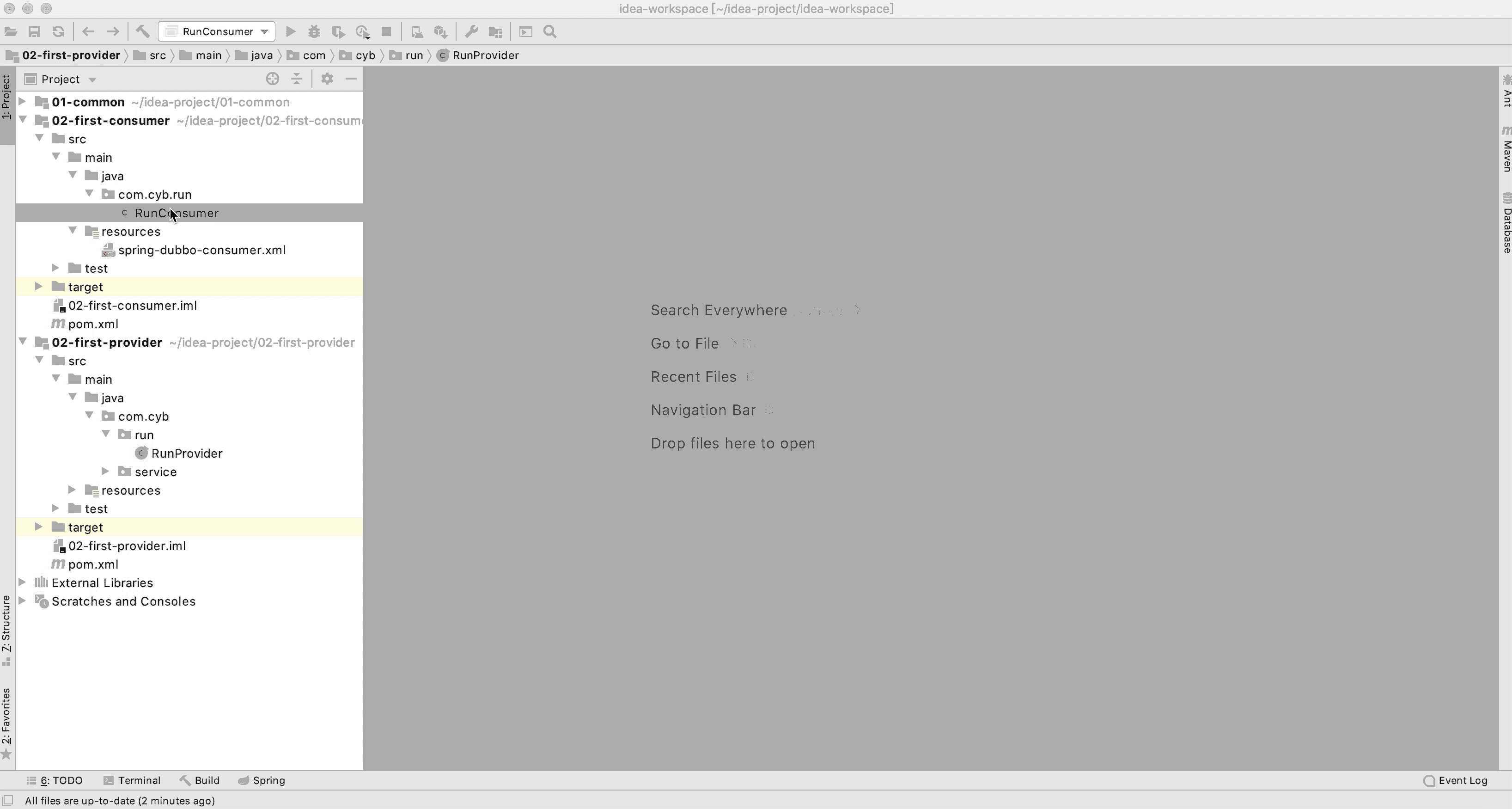Toggle the project settings gear icon

pyautogui.click(x=326, y=79)
